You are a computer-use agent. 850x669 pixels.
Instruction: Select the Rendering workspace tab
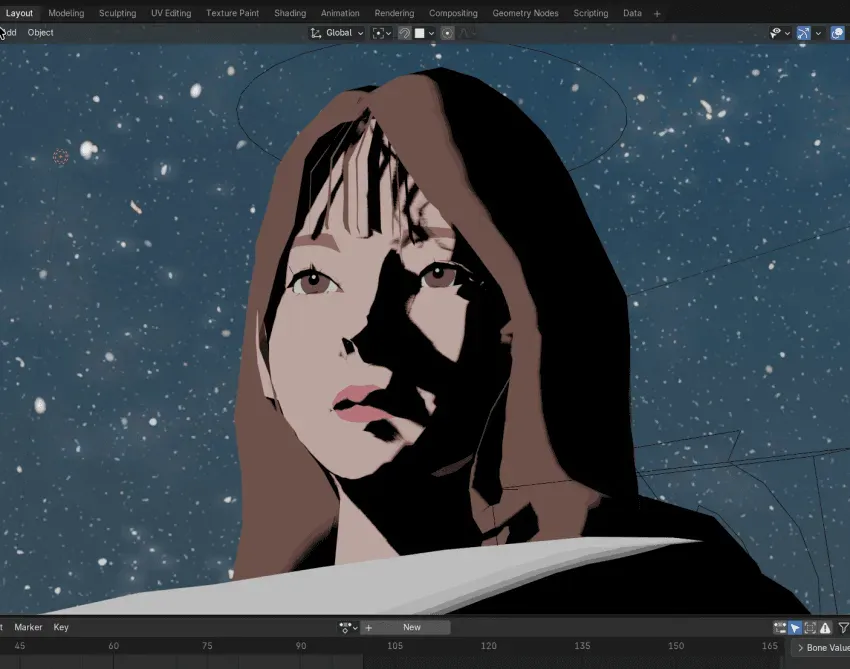tap(394, 13)
